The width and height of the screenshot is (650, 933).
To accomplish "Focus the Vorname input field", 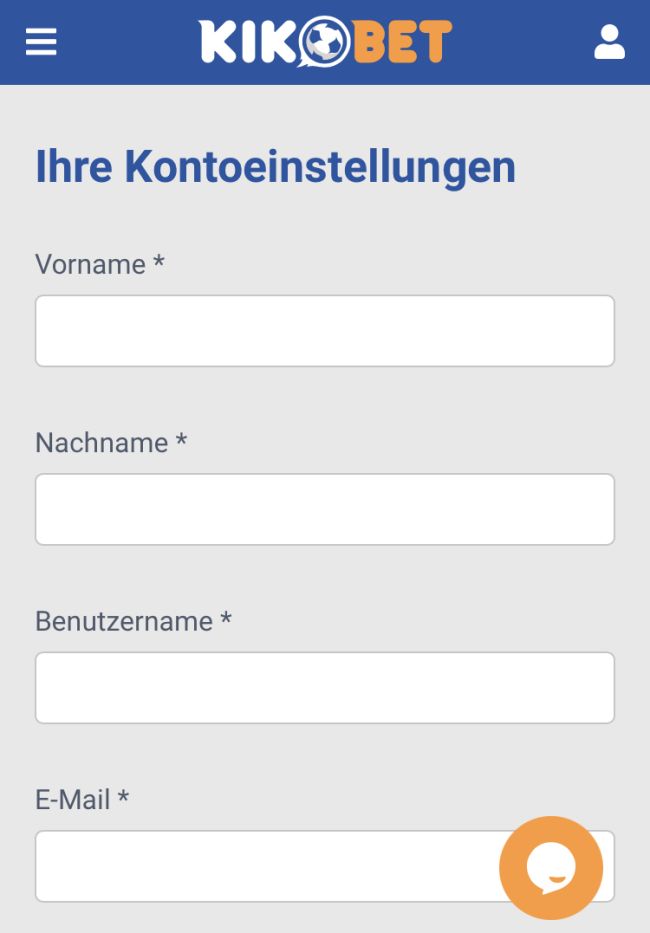I will pos(324,331).
